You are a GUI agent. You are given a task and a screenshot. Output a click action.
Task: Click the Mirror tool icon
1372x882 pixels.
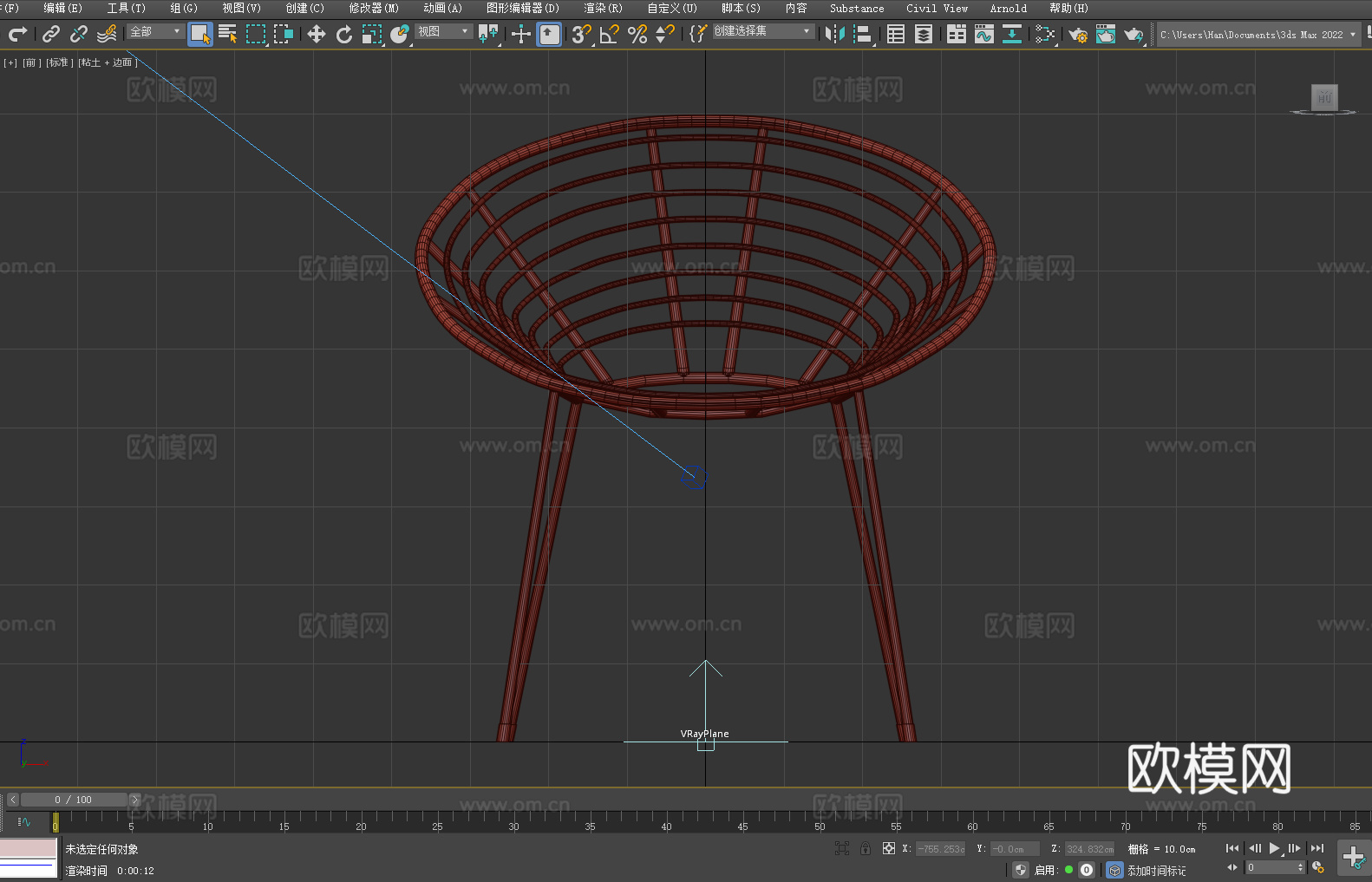click(x=835, y=34)
